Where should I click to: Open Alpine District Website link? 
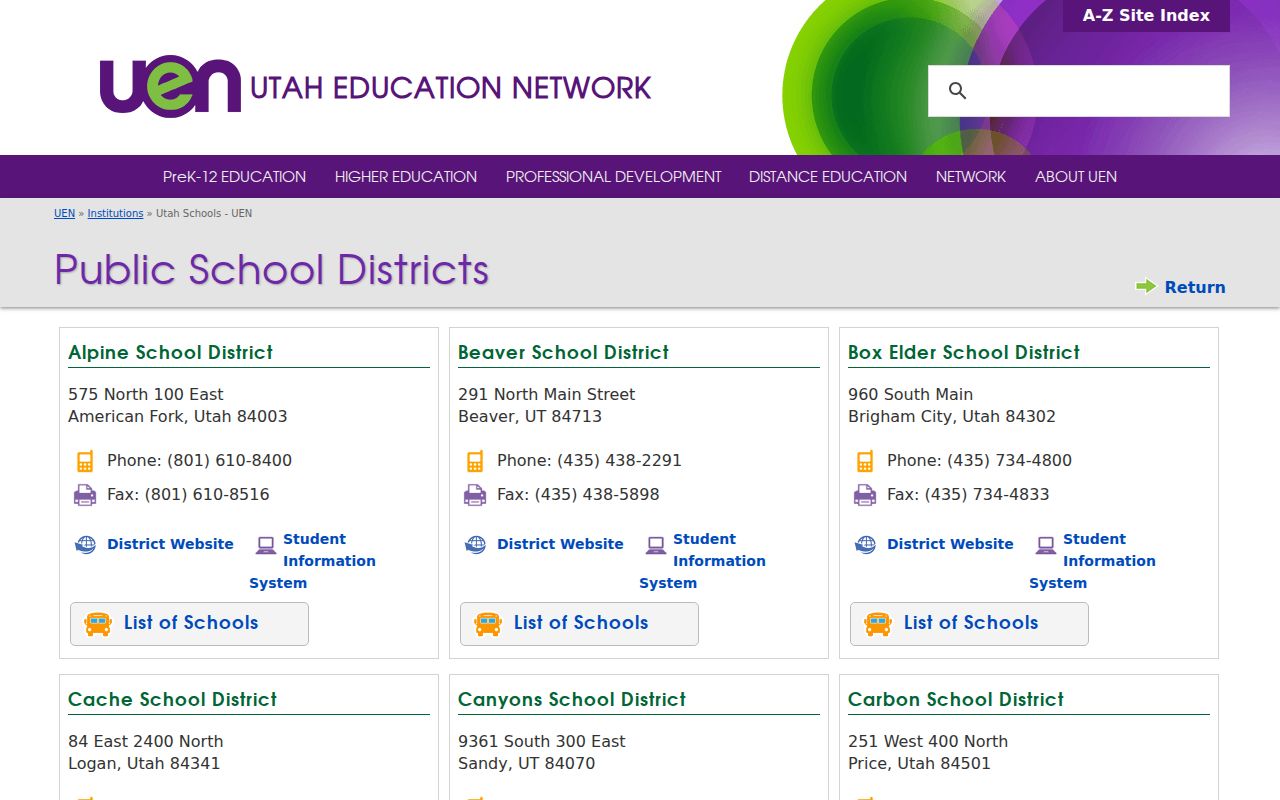coord(170,544)
